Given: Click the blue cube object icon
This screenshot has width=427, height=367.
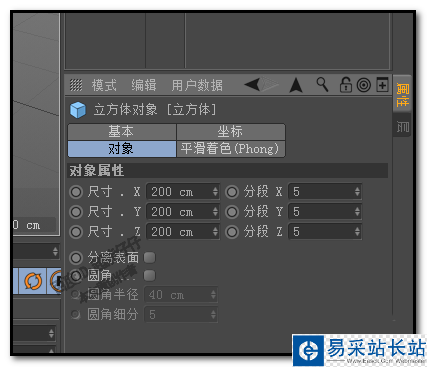Looking at the screenshot, I should coord(78,110).
